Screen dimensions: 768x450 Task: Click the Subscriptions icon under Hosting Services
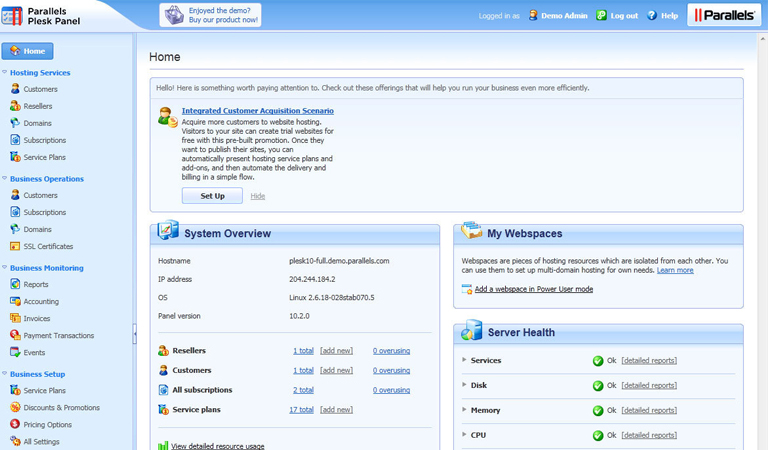point(15,140)
